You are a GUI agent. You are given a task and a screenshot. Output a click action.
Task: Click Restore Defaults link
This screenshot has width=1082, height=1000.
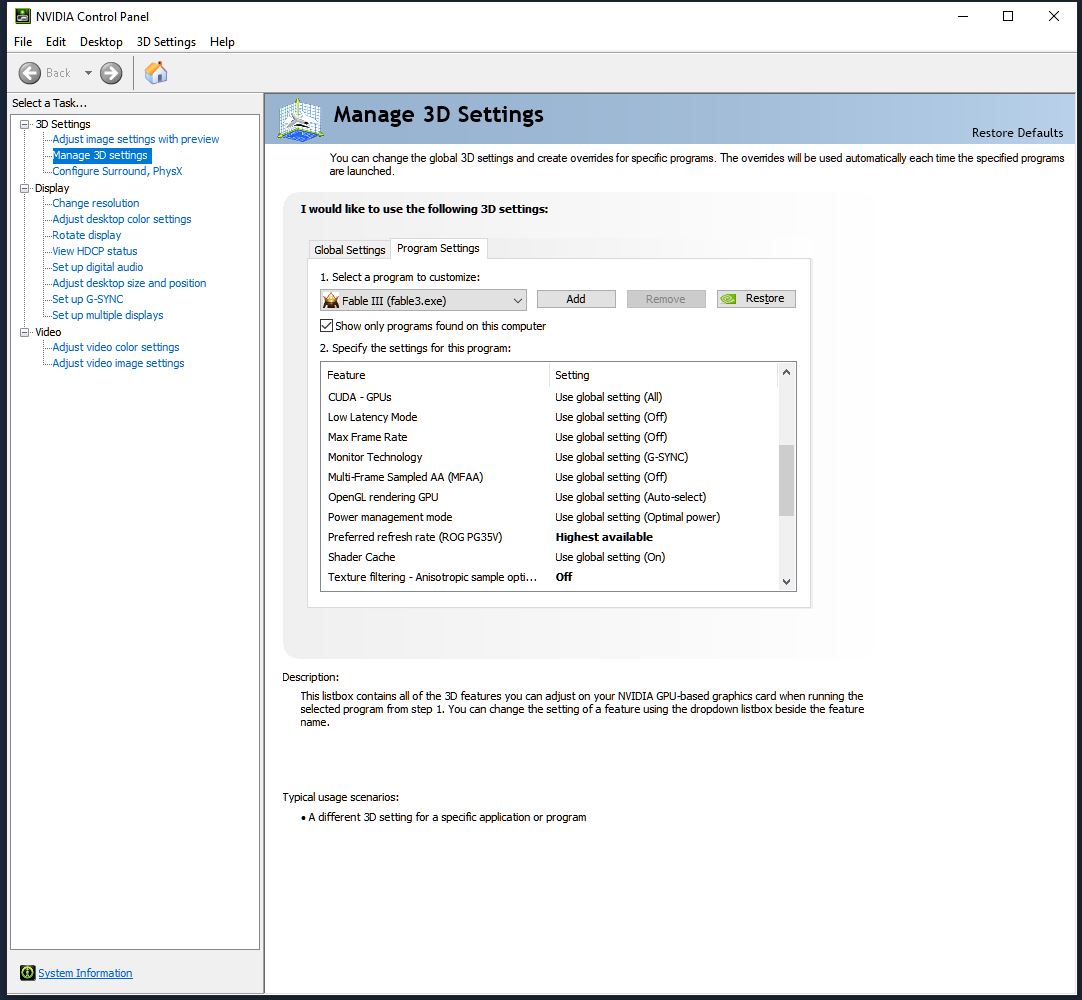point(1017,133)
